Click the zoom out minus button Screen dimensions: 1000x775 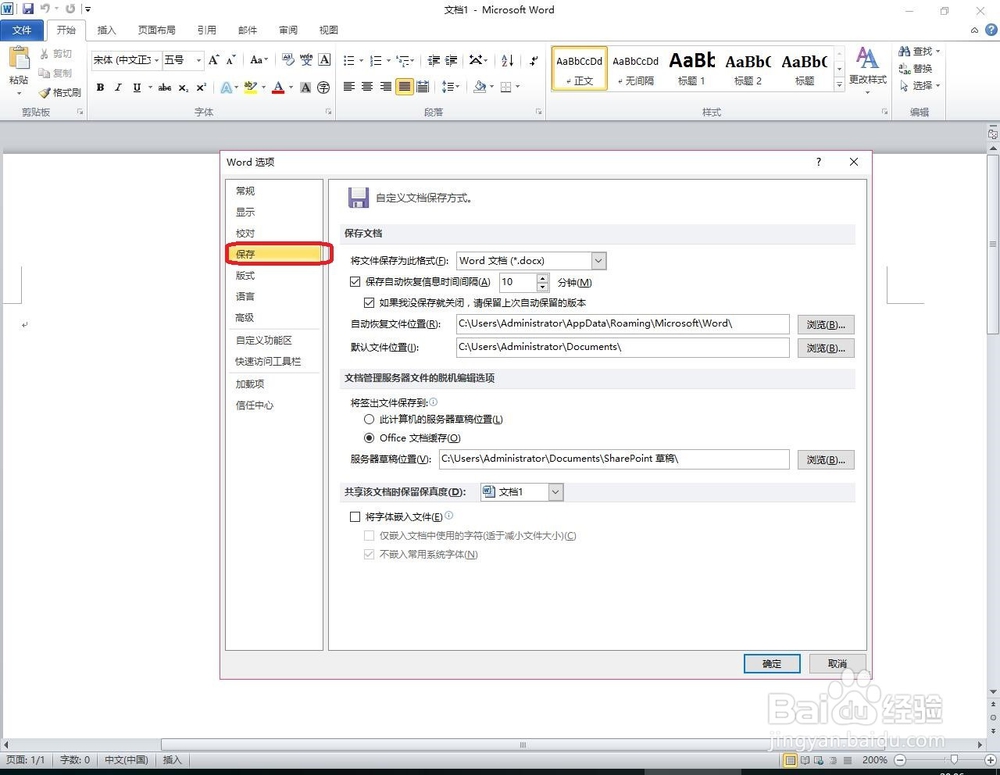[x=900, y=760]
